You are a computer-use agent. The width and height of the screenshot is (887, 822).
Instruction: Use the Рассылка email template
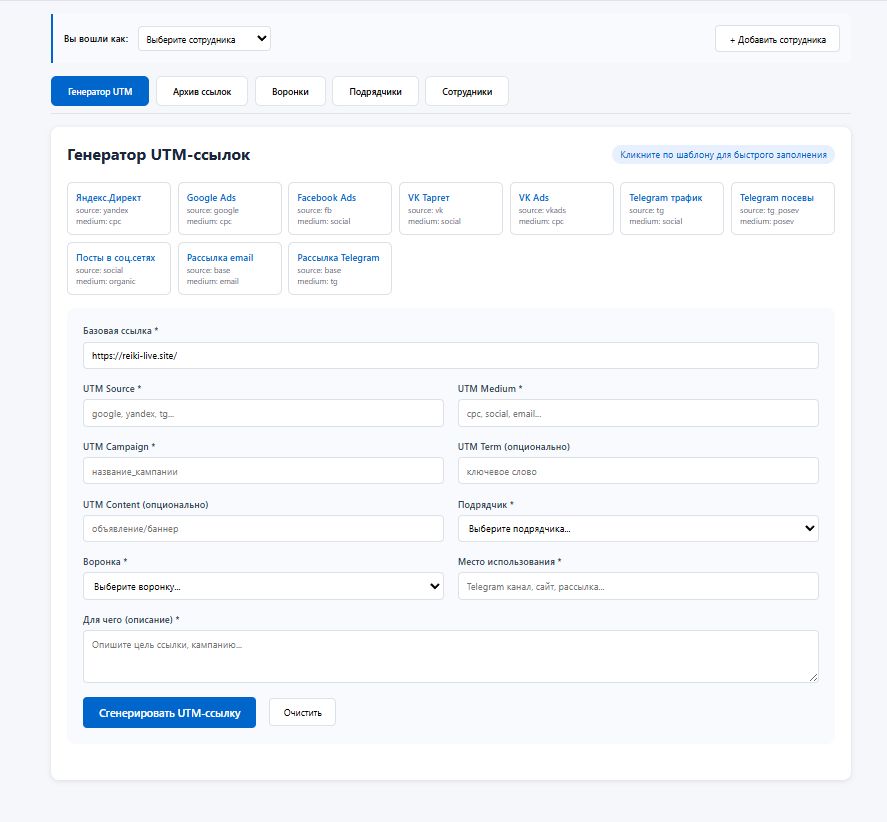point(229,268)
